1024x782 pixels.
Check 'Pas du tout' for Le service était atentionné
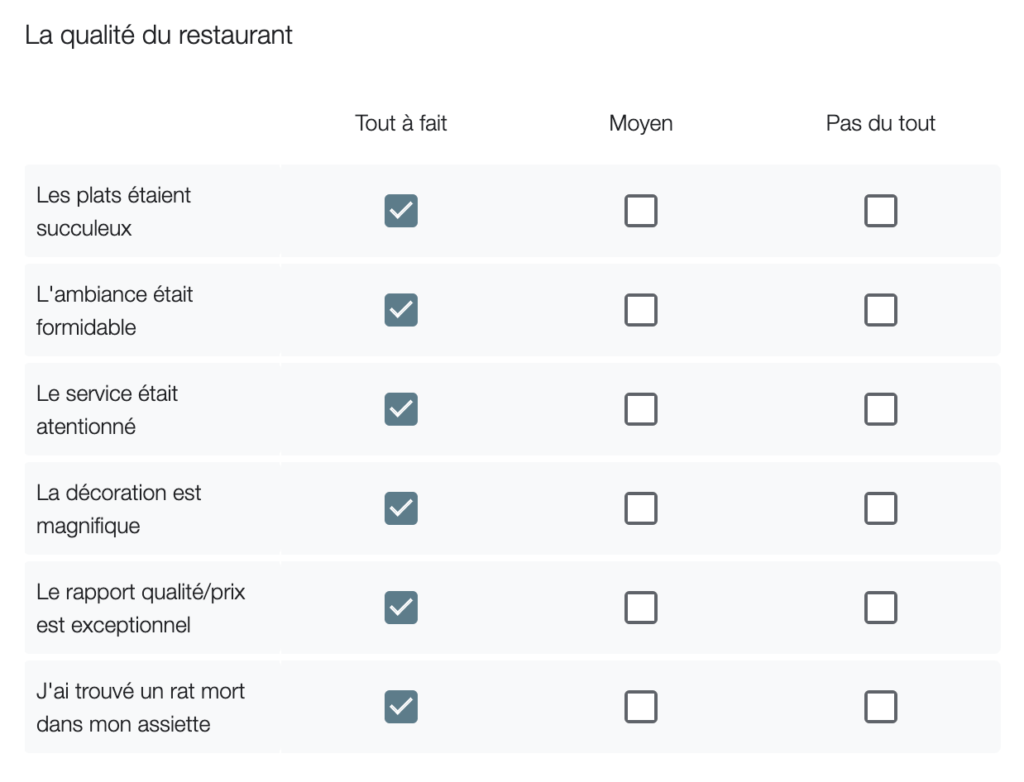click(880, 409)
